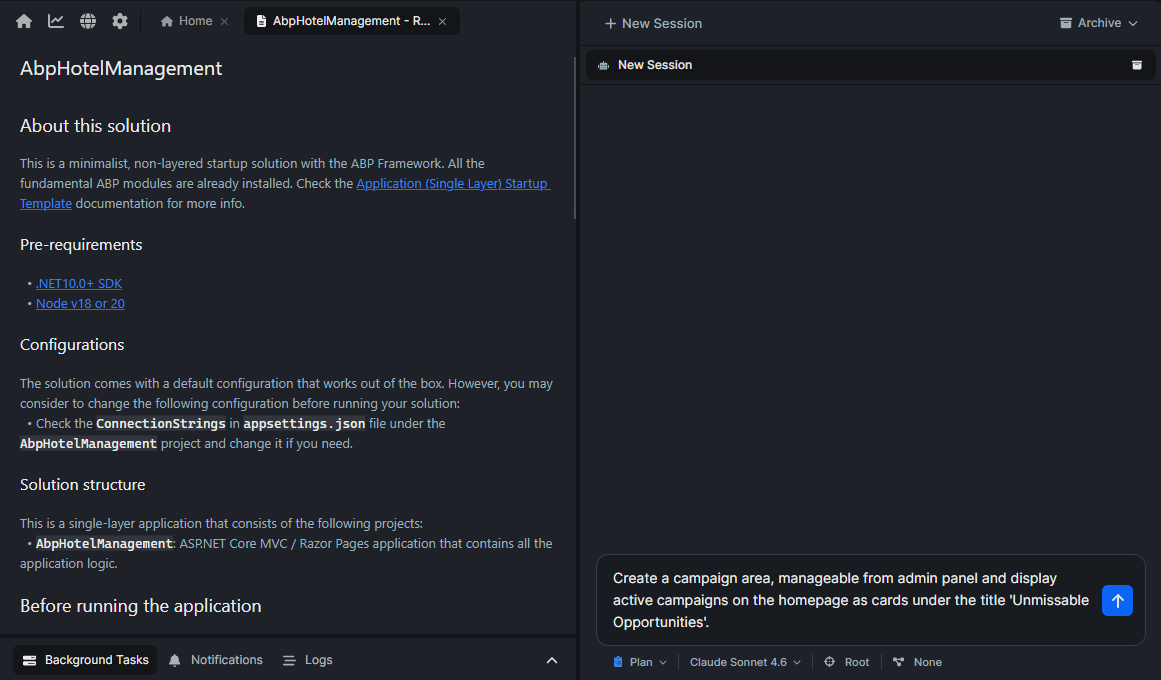The height and width of the screenshot is (680, 1161).
Task: Open the home icon in top toolbar
Action: pos(24,21)
